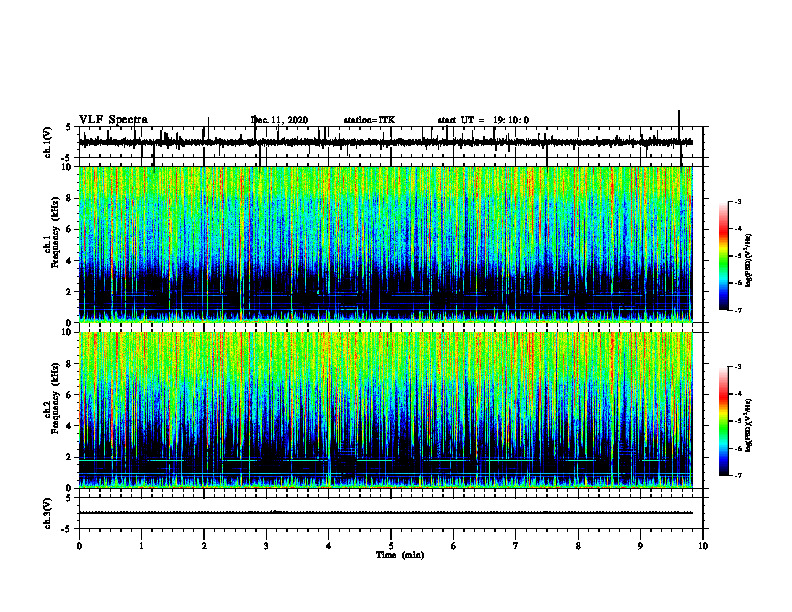Click the time axis tick label "0"
The image size is (792, 612).
pyautogui.click(x=79, y=546)
